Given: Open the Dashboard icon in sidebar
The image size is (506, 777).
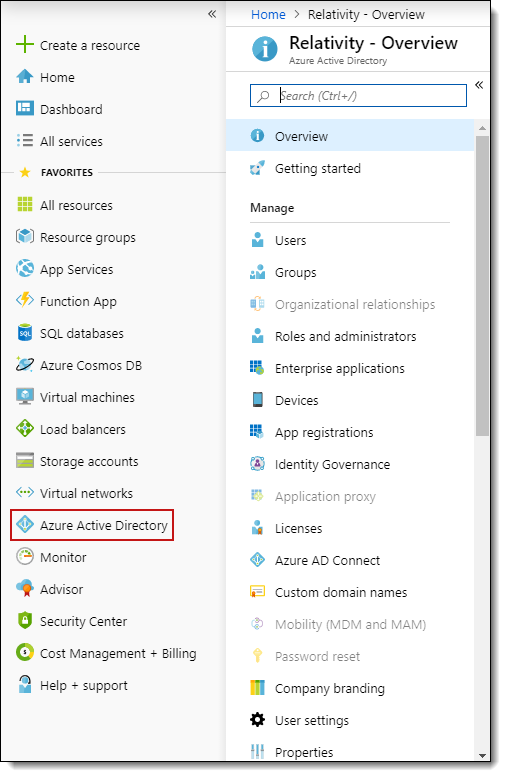Looking at the screenshot, I should (x=25, y=109).
